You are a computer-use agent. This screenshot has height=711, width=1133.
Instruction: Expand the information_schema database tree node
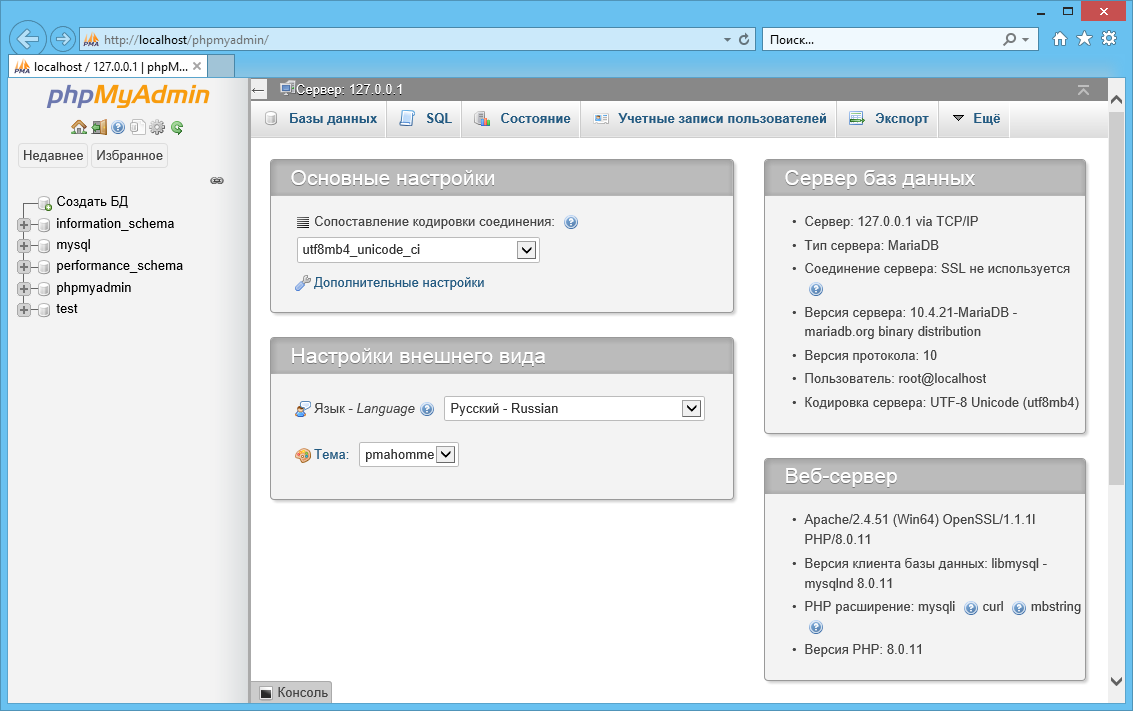[x=24, y=225]
